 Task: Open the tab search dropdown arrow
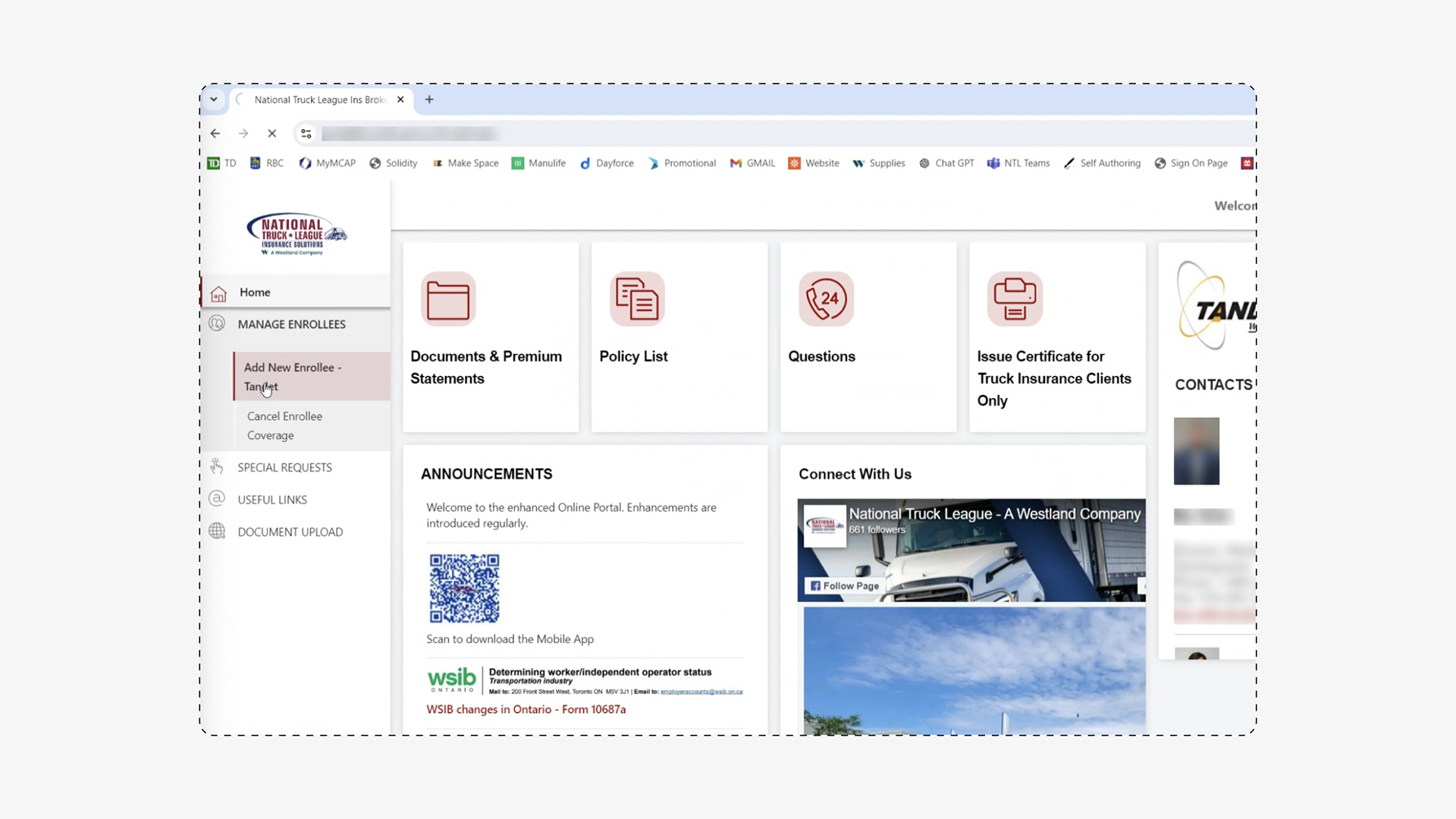214,99
